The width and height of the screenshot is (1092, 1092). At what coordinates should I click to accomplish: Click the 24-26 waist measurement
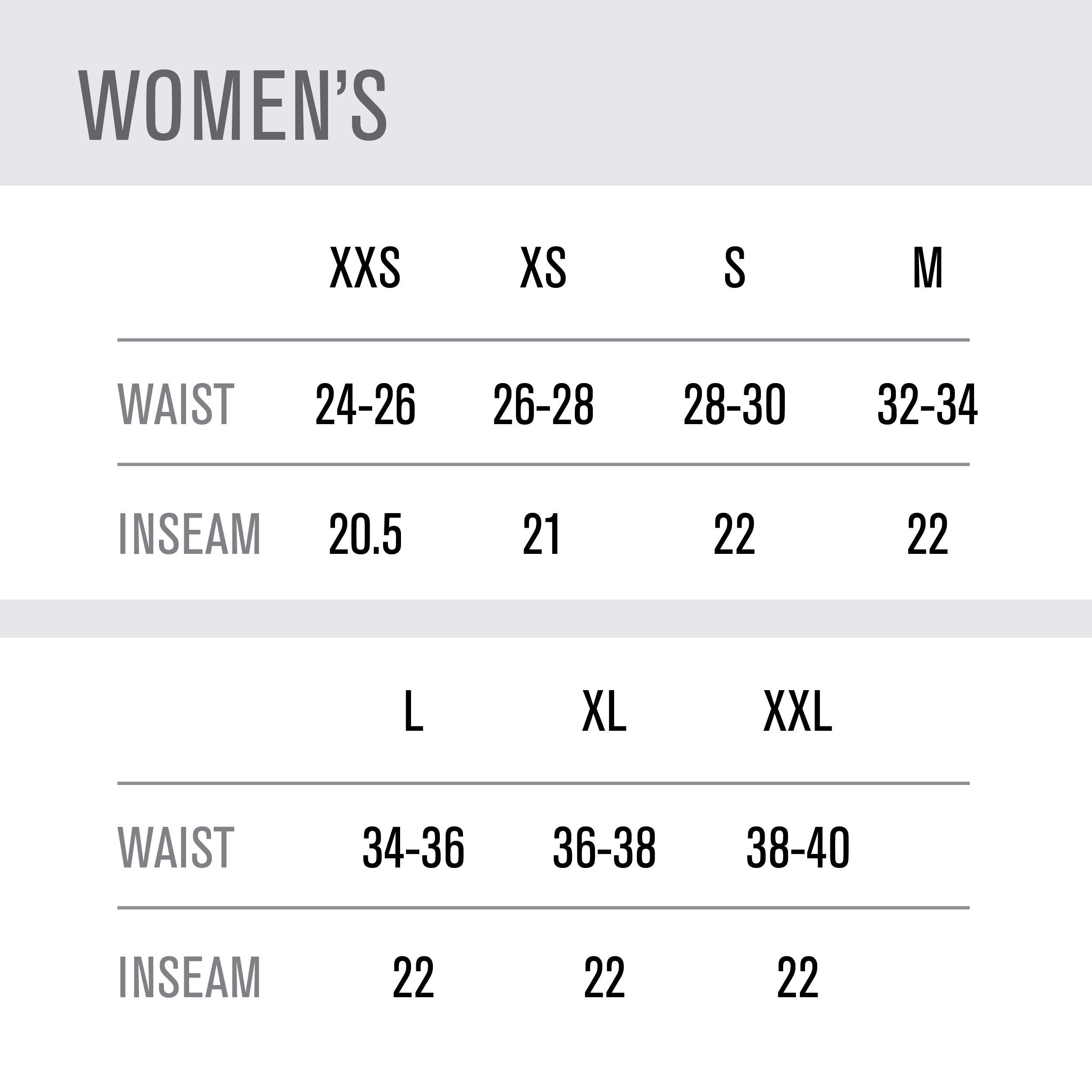365,404
